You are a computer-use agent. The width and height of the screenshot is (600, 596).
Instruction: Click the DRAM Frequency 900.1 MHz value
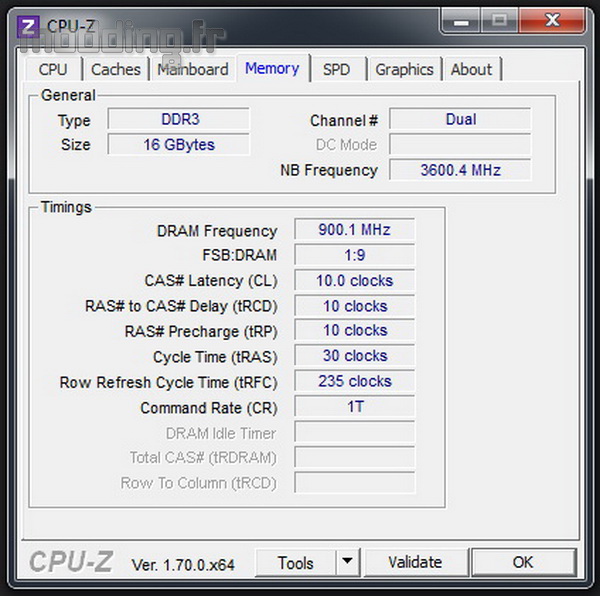pos(355,230)
